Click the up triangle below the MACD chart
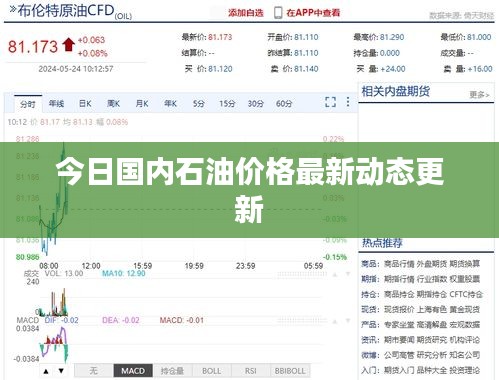Image resolution: width=499 pixels, height=380 pixels. pos(46,371)
